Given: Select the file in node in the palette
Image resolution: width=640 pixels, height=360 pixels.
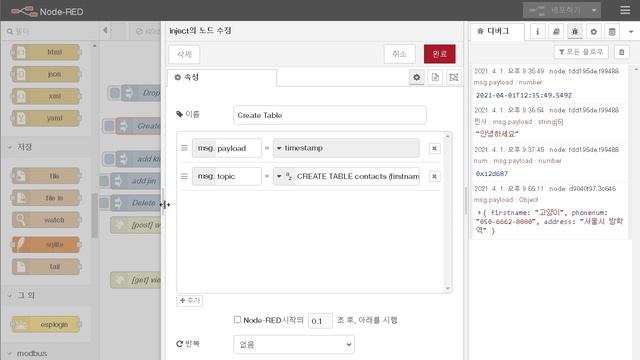Looking at the screenshot, I should [x=46, y=198].
